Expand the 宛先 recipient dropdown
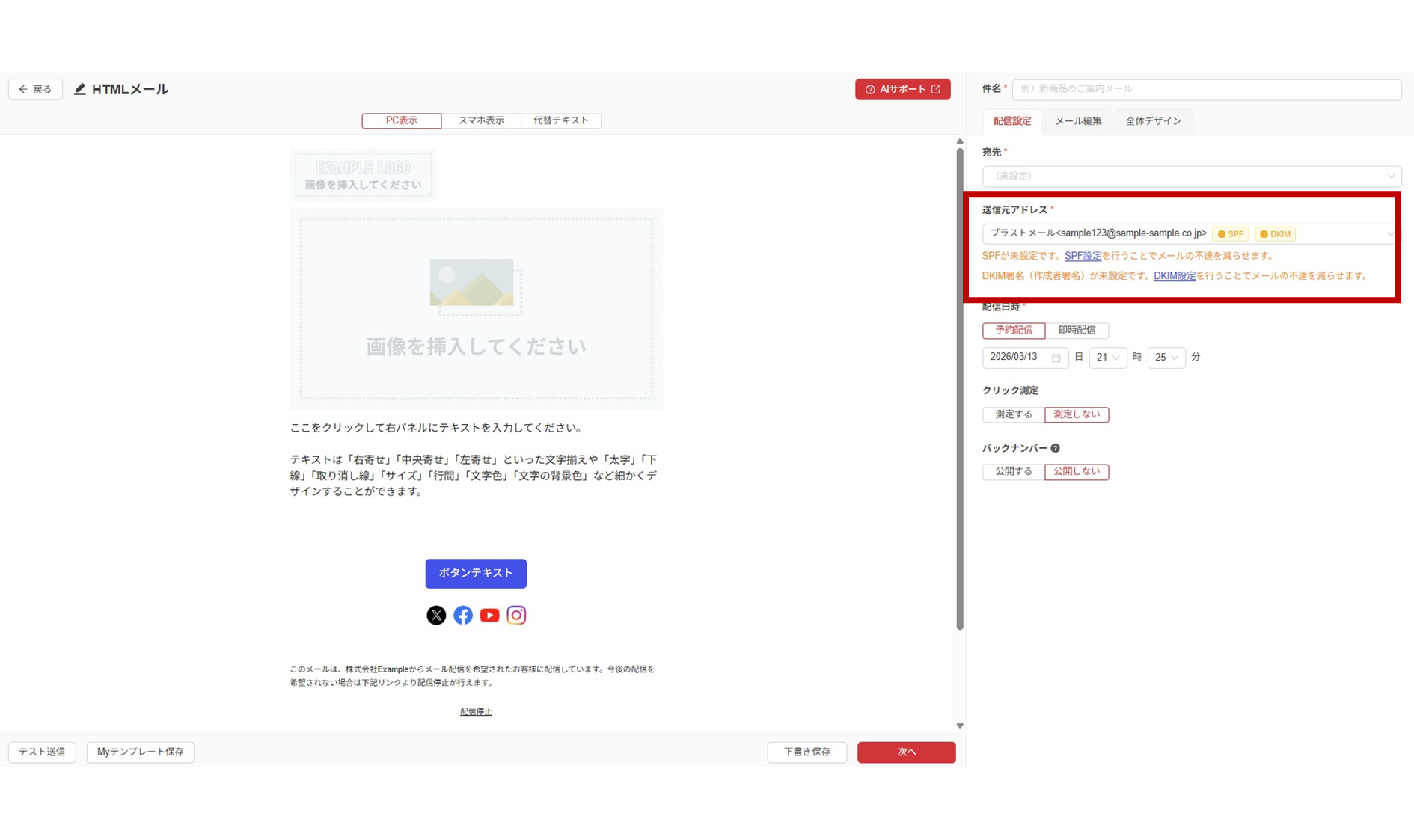Image resolution: width=1414 pixels, height=840 pixels. tap(1191, 176)
